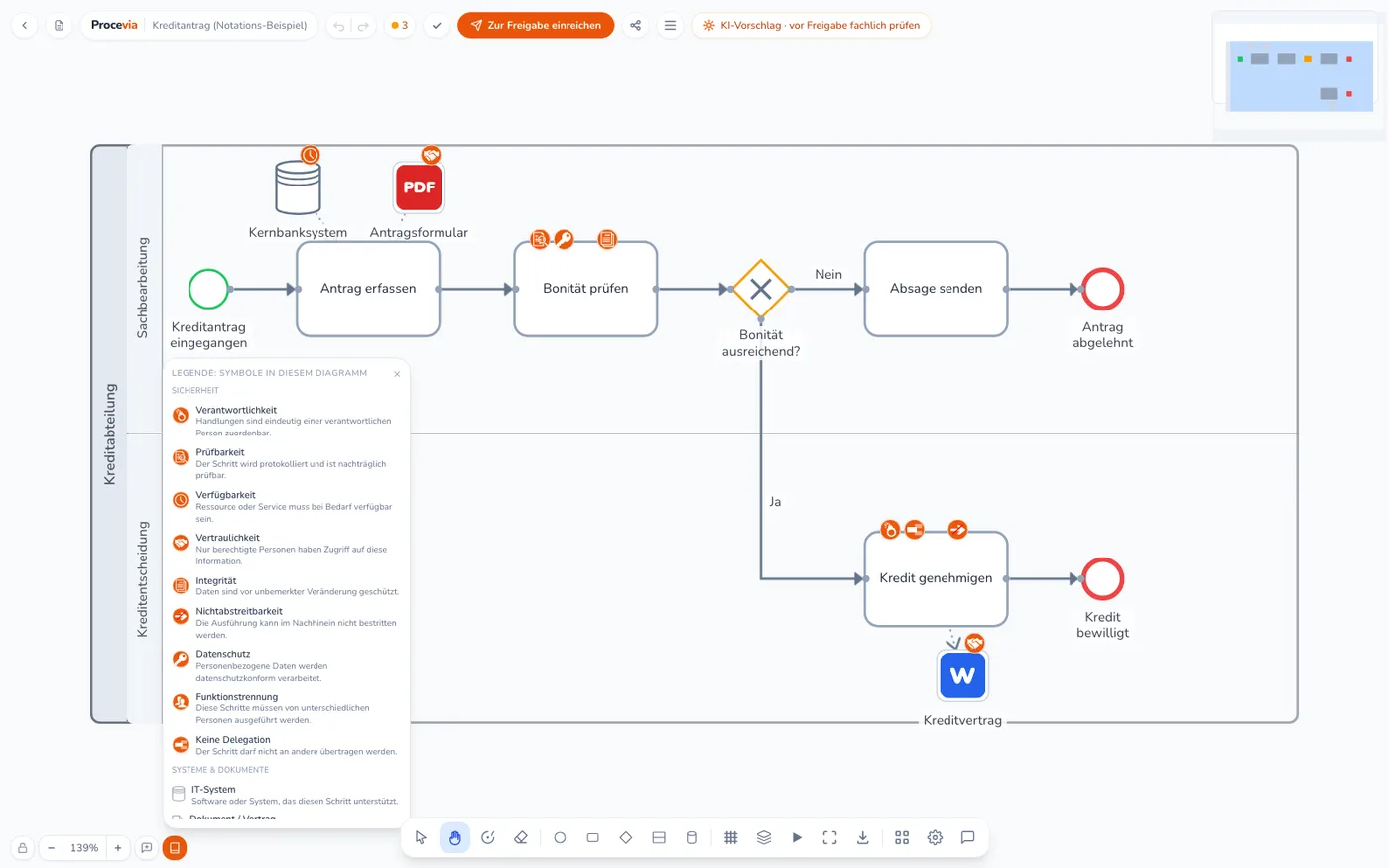Close the legend panel
The image size is (1389, 868).
397,374
